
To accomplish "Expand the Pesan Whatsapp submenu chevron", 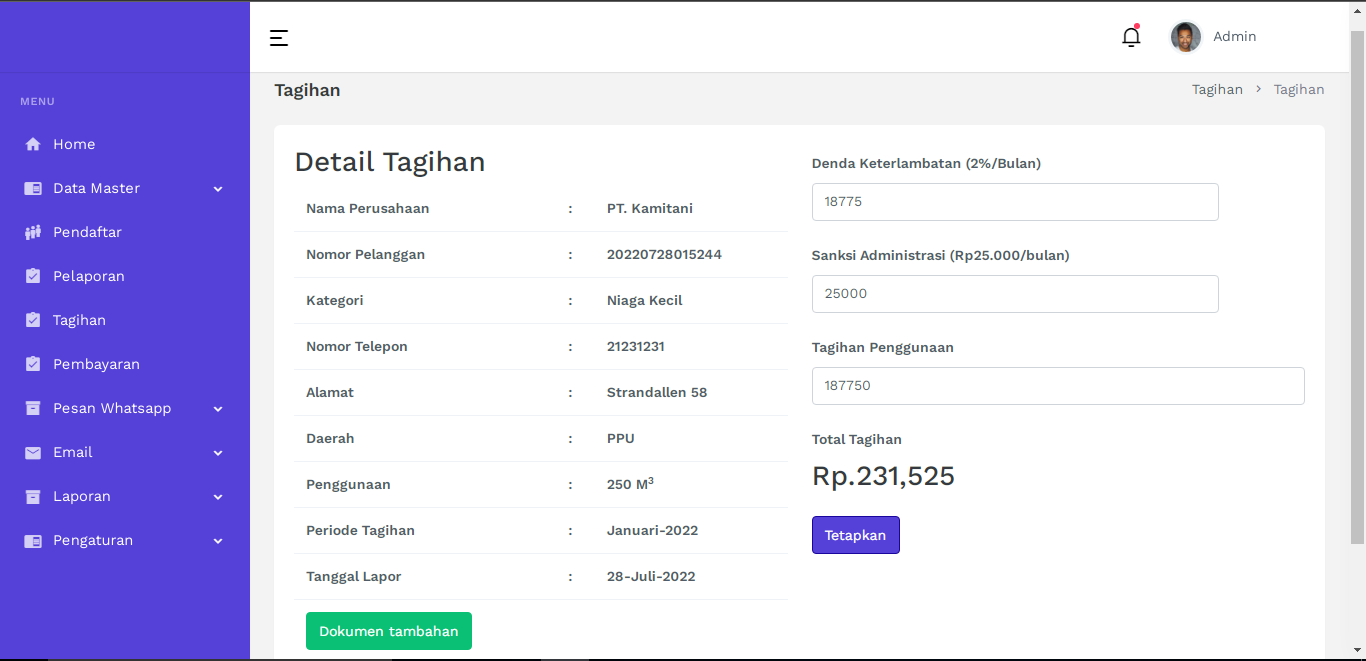I will [x=218, y=409].
